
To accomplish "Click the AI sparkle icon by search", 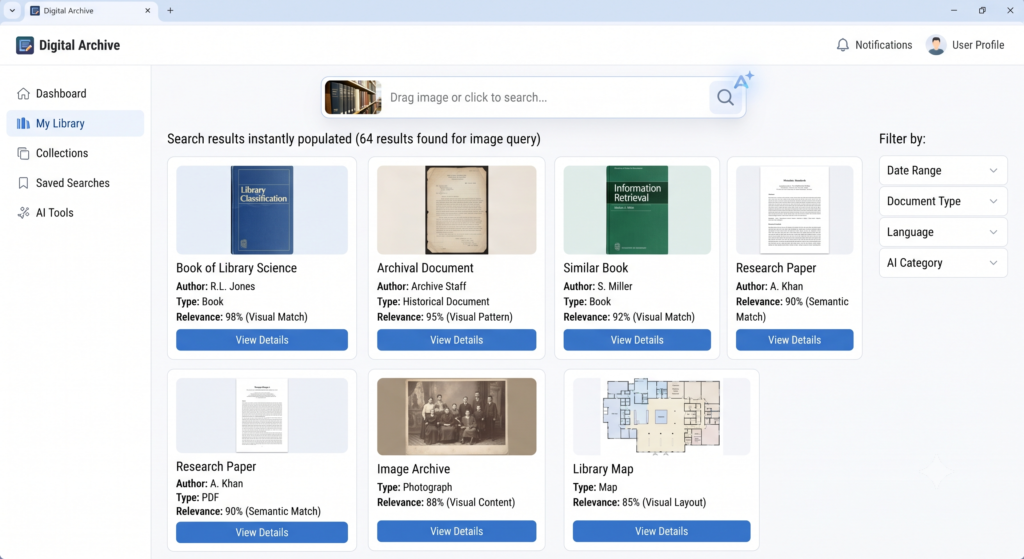I will [x=744, y=80].
